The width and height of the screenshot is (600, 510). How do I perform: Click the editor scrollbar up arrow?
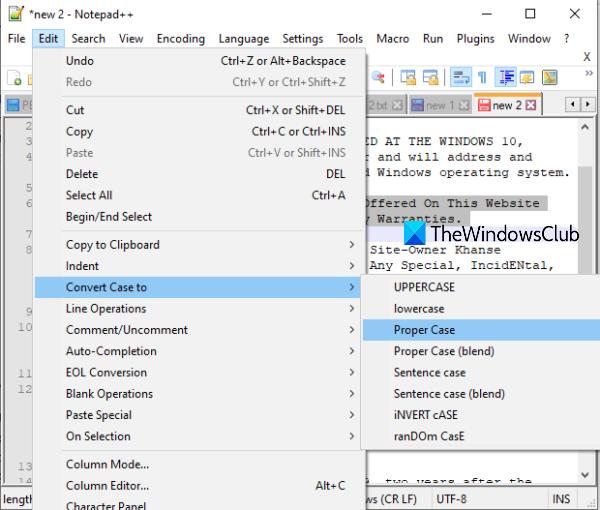(x=585, y=127)
